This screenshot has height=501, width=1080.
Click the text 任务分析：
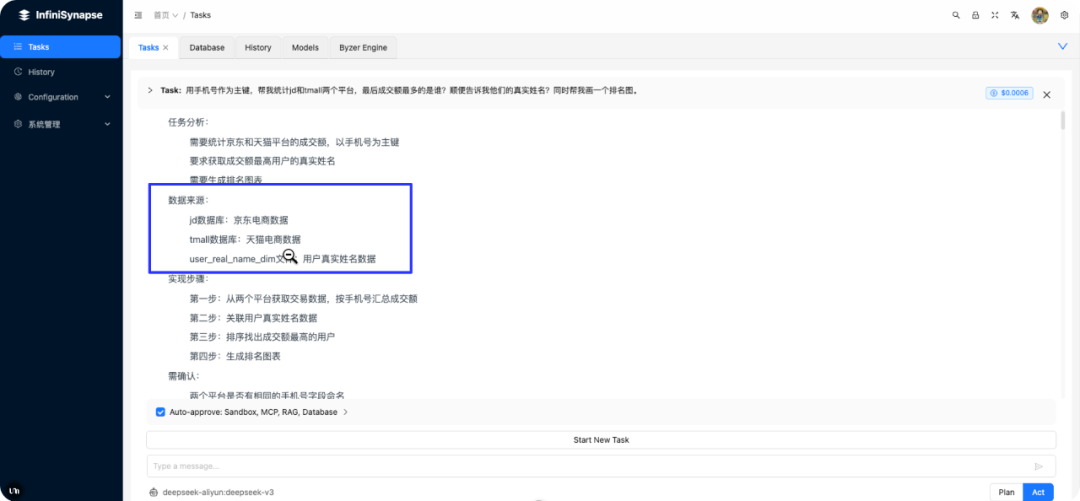189,123
